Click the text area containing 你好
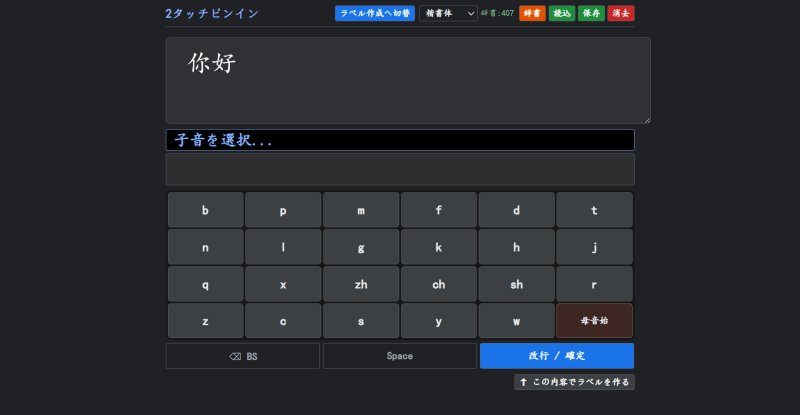800x415 pixels. coord(408,81)
